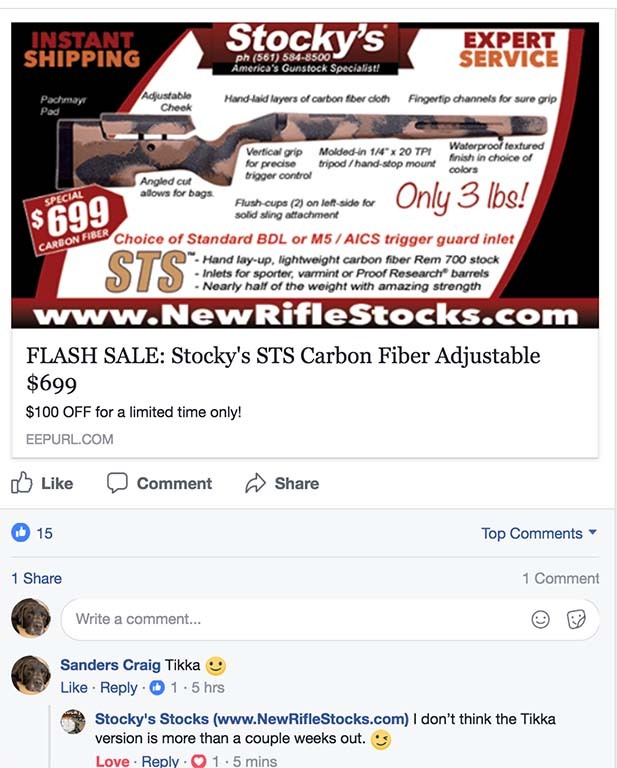
Task: Click the heart reaction icon on Stocky's reply
Action: point(198,761)
